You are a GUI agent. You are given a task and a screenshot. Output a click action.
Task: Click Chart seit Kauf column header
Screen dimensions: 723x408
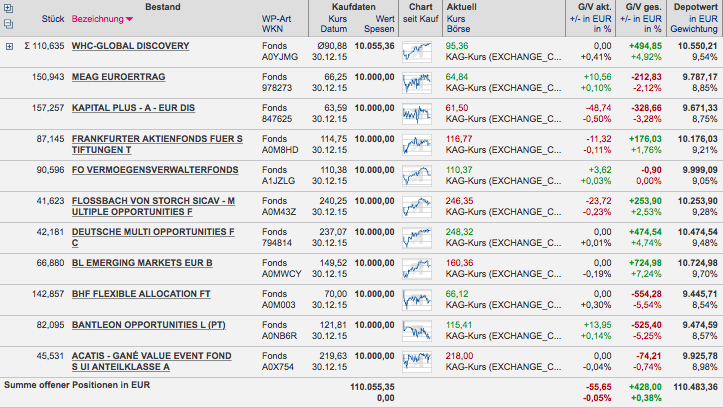(x=421, y=13)
